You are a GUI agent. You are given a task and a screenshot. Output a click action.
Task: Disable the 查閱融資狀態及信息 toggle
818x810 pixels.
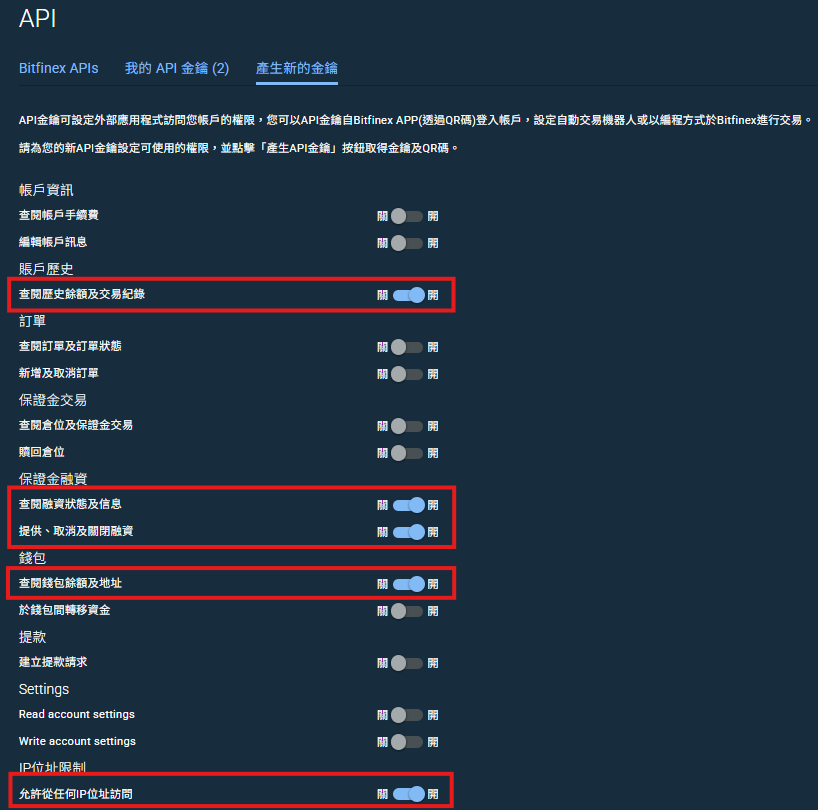408,505
